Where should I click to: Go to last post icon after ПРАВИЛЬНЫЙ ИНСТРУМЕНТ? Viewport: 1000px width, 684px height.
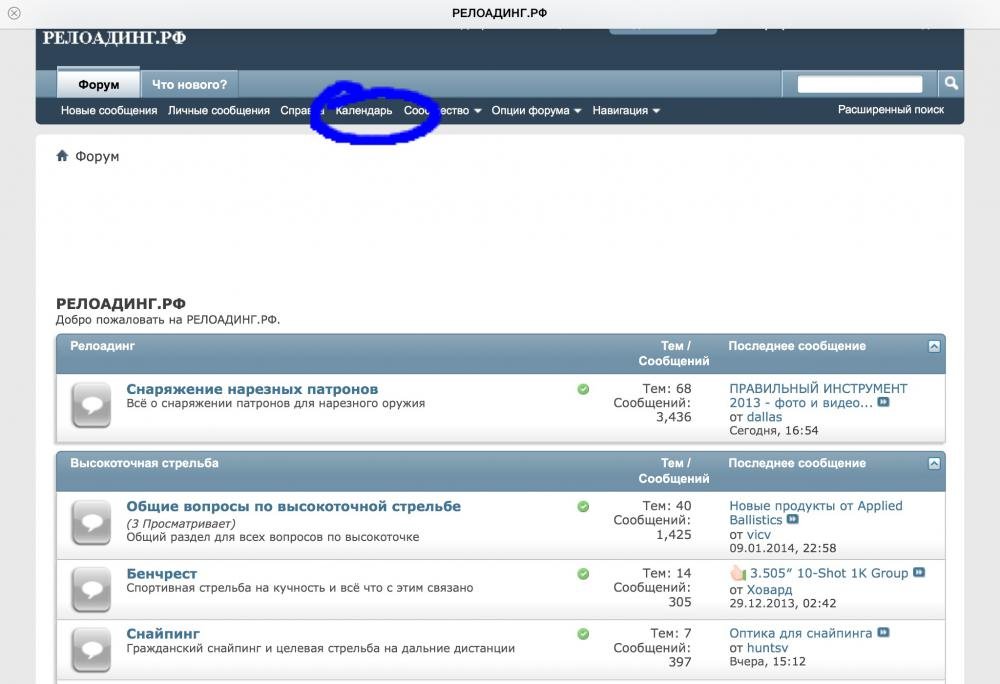pos(883,403)
